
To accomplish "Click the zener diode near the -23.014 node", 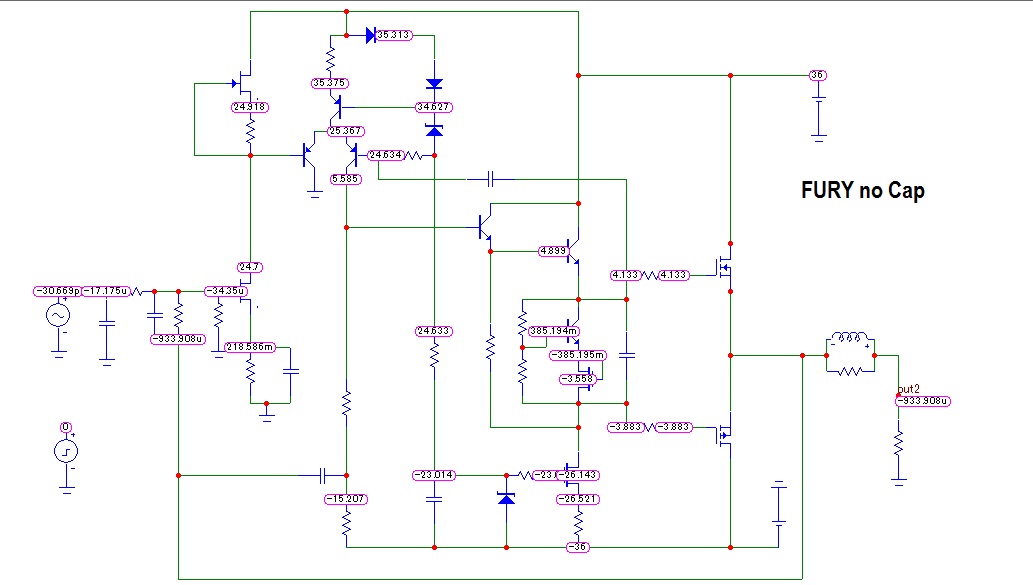I will pyautogui.click(x=506, y=499).
